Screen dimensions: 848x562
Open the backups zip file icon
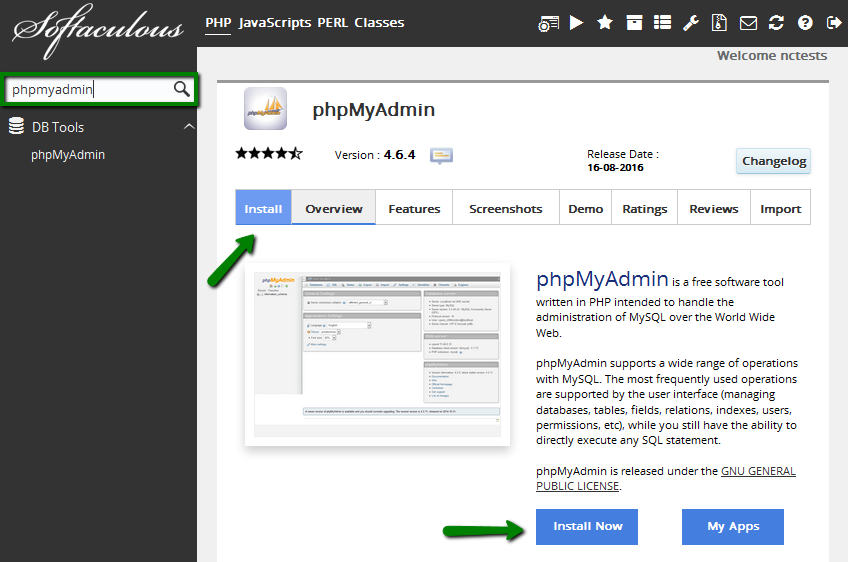tap(719, 23)
